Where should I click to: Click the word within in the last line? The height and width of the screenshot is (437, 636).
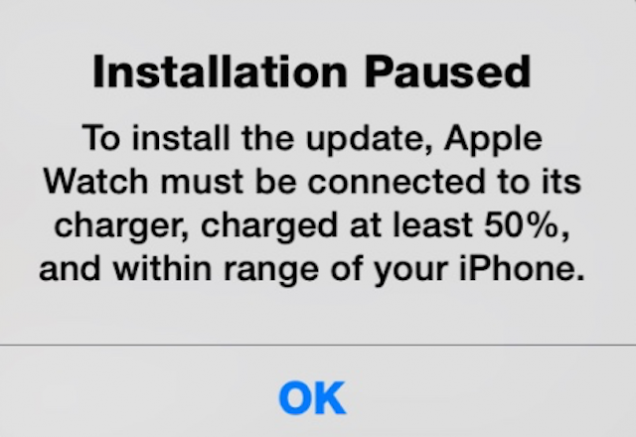(162, 268)
